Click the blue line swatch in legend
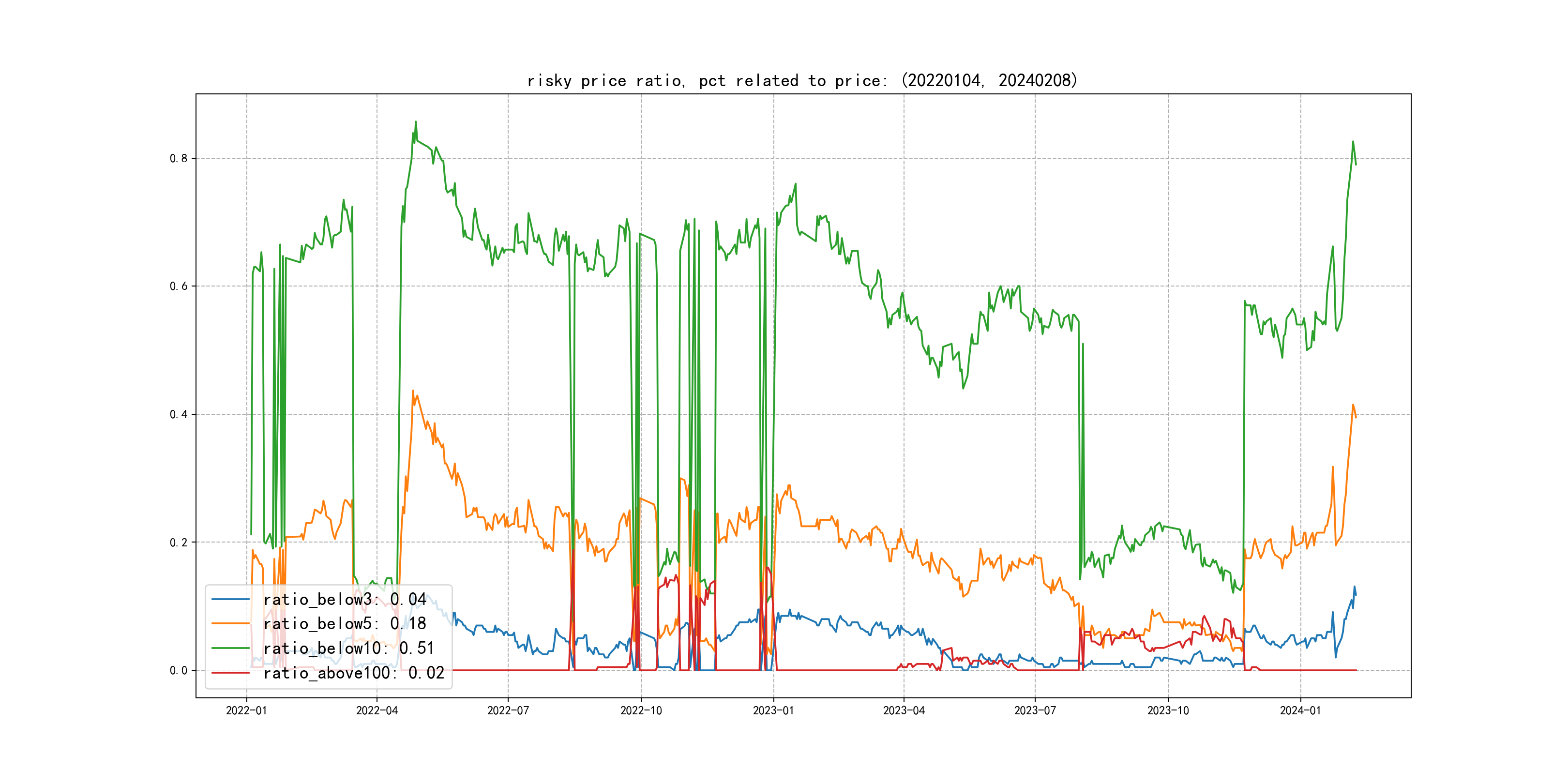Screen dimensions: 1568x784 (230, 600)
